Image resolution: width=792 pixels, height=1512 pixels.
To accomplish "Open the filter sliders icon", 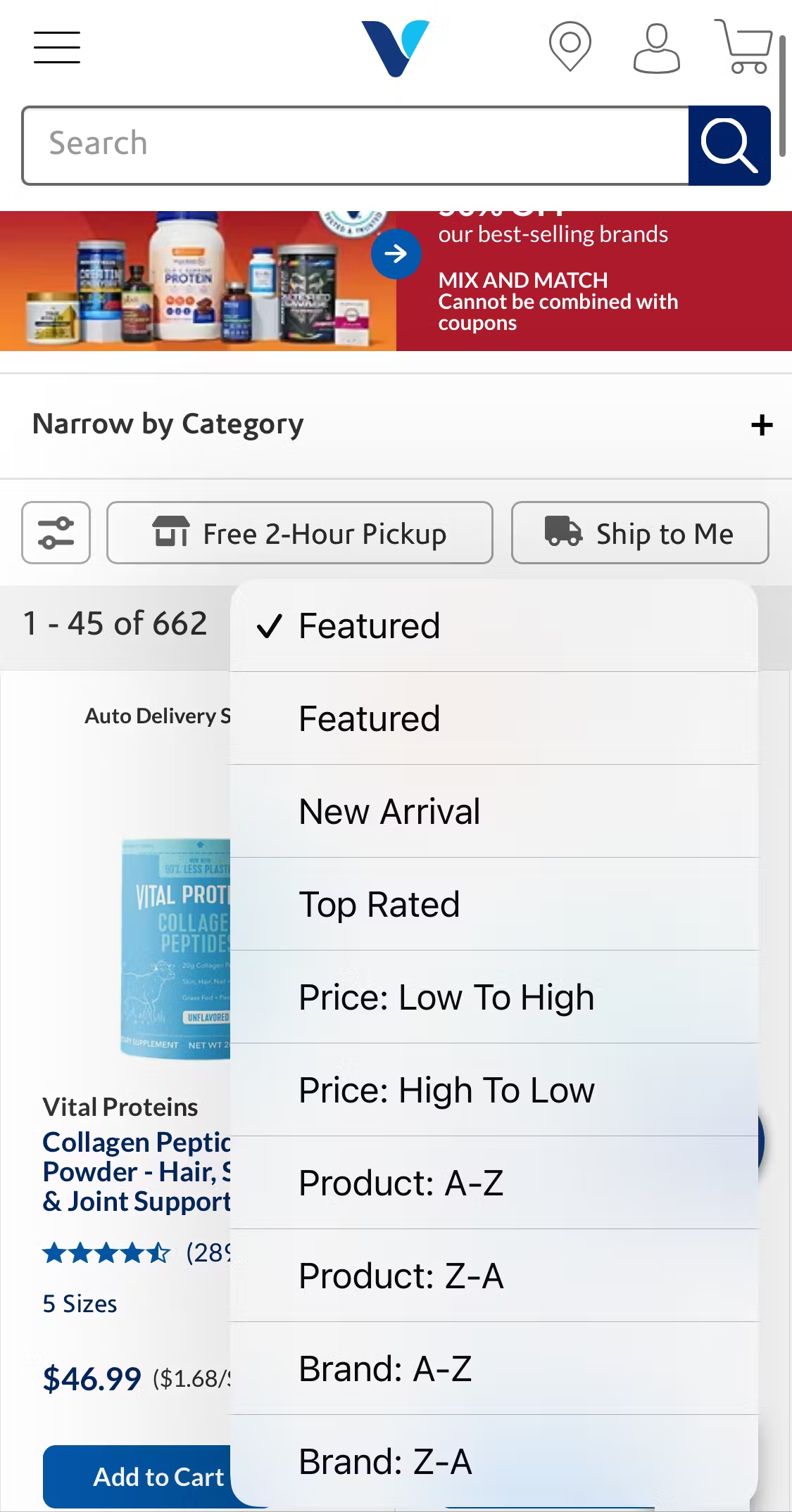I will [x=56, y=533].
